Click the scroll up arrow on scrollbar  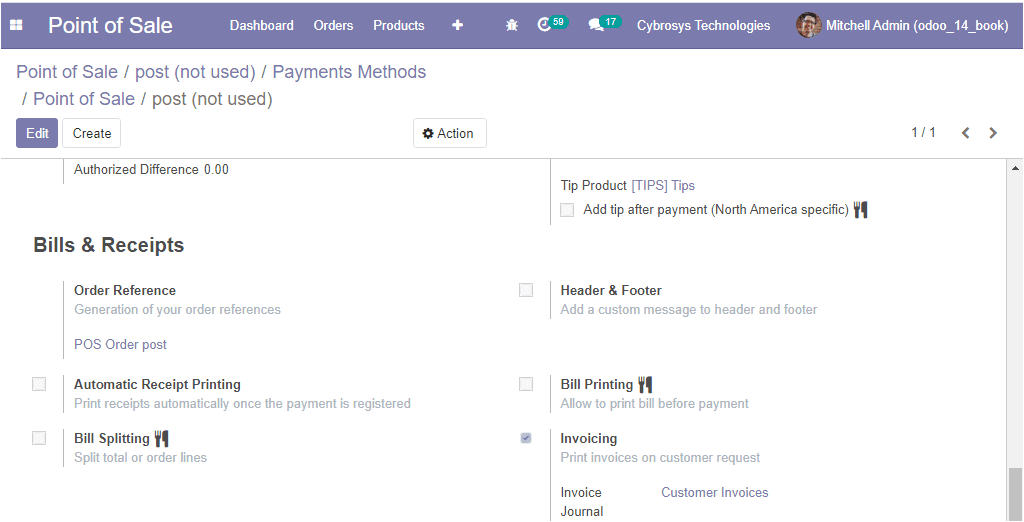1016,169
